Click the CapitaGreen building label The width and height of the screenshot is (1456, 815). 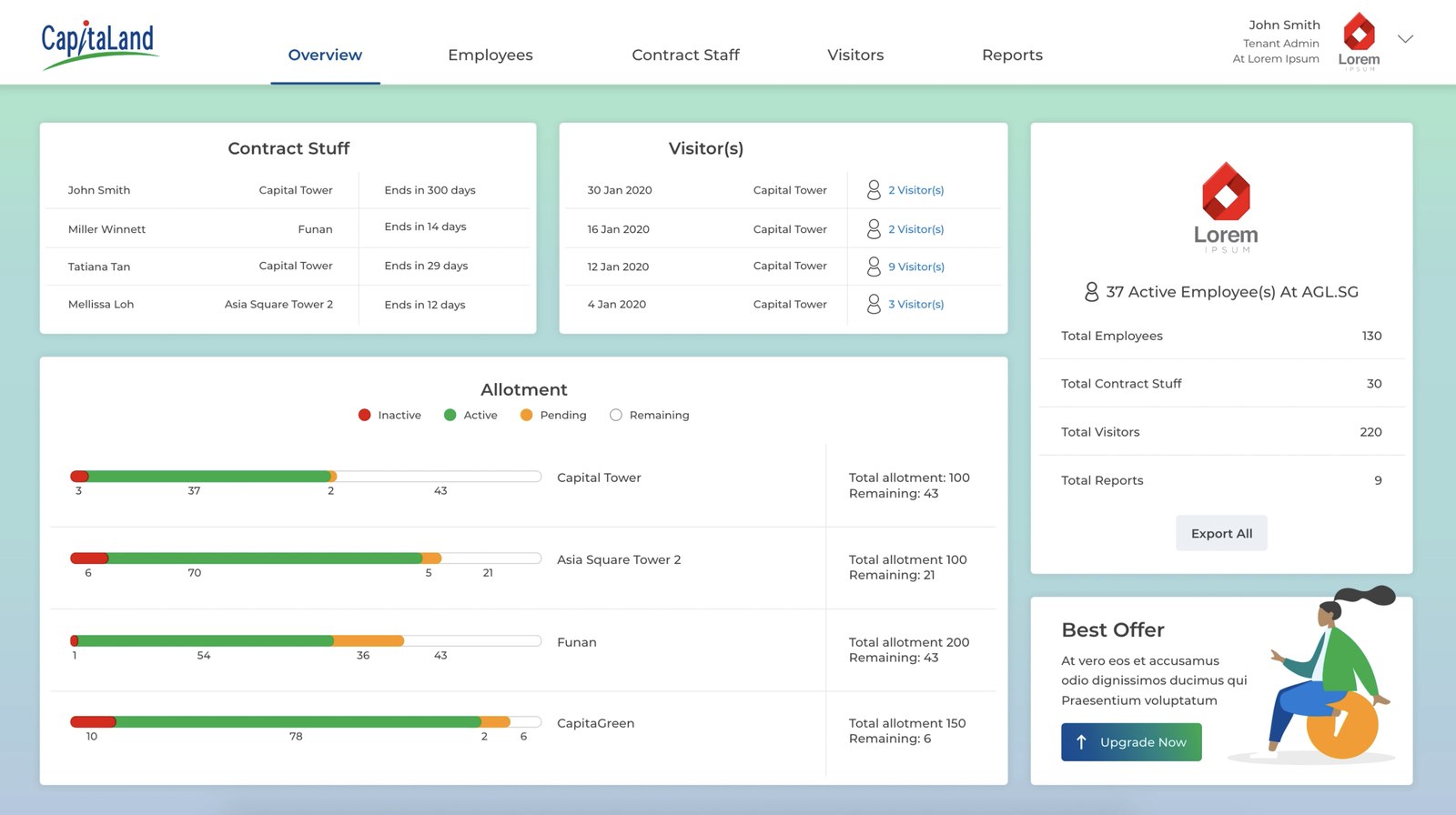tap(595, 723)
